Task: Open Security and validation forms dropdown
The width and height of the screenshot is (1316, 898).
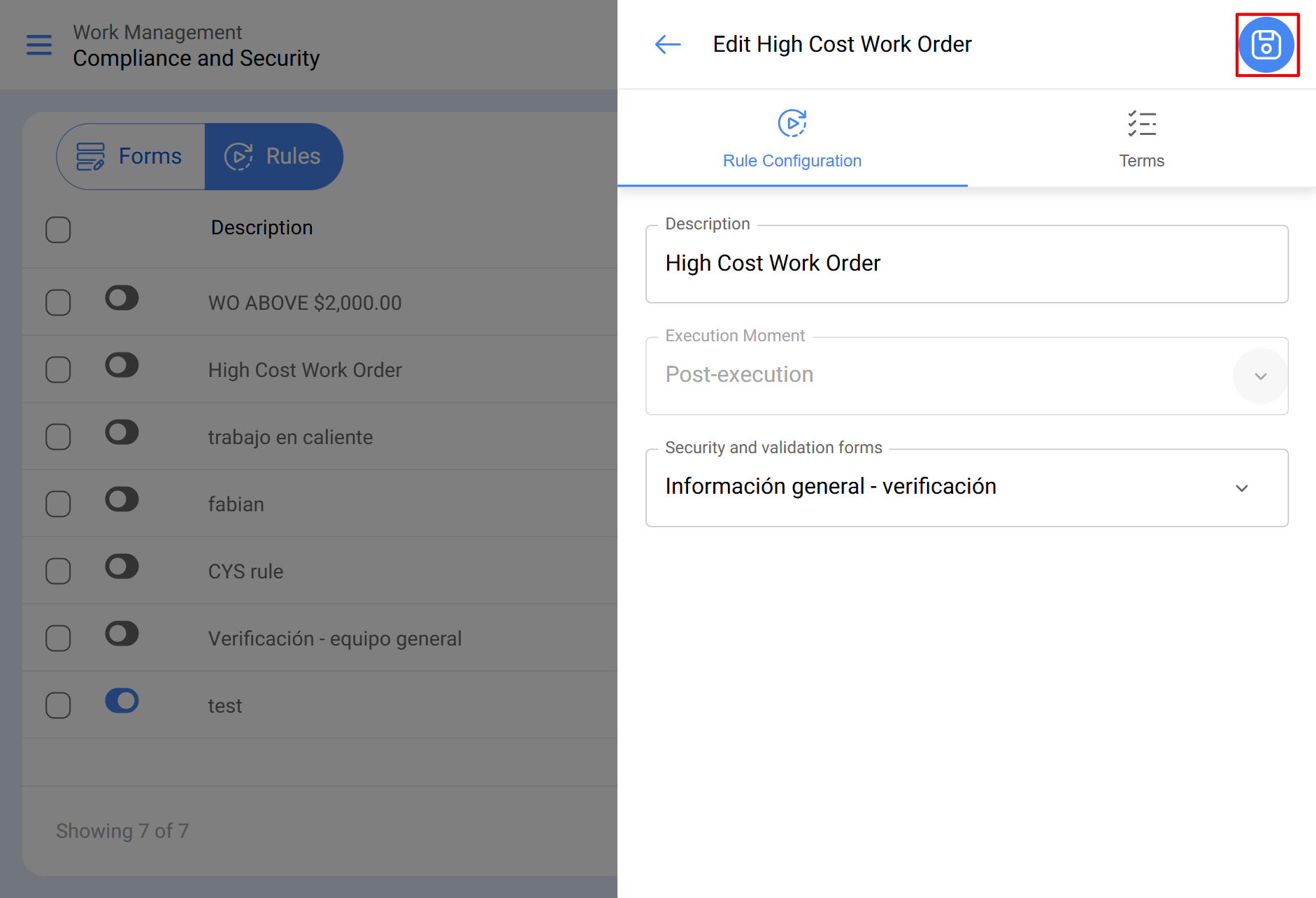Action: [x=1241, y=488]
